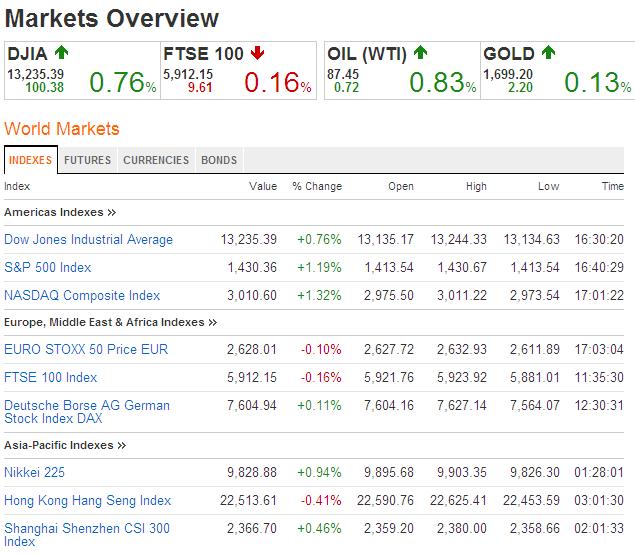Expand the Asia-Pacific Indexes section link
635x555 pixels.
click(x=65, y=445)
